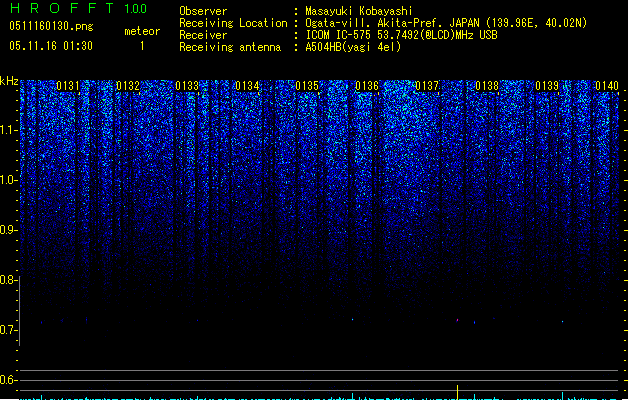Click the 0.7 kHz axis label
The width and height of the screenshot is (629, 400).
pos(8,330)
